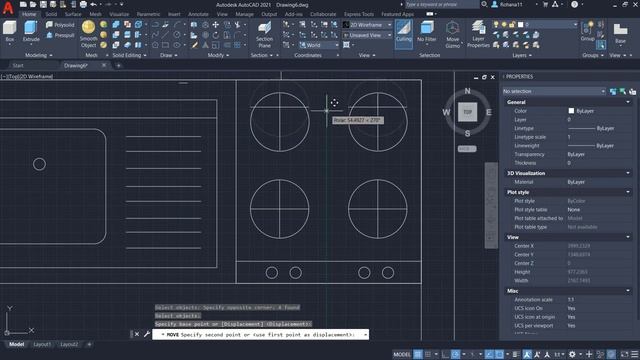
Task: Click the Customization menu icon in status bar
Action: point(634,354)
